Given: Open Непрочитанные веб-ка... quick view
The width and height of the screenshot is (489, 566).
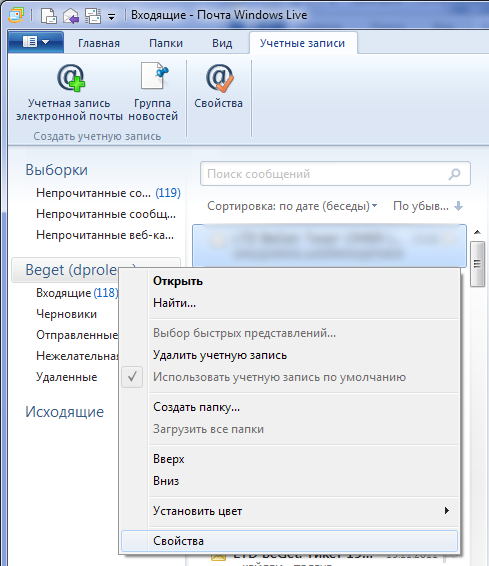Looking at the screenshot, I should 105,235.
